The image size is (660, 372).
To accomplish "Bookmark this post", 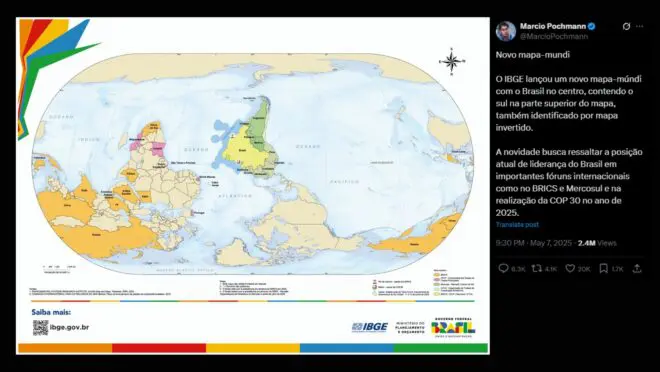I will click(603, 268).
